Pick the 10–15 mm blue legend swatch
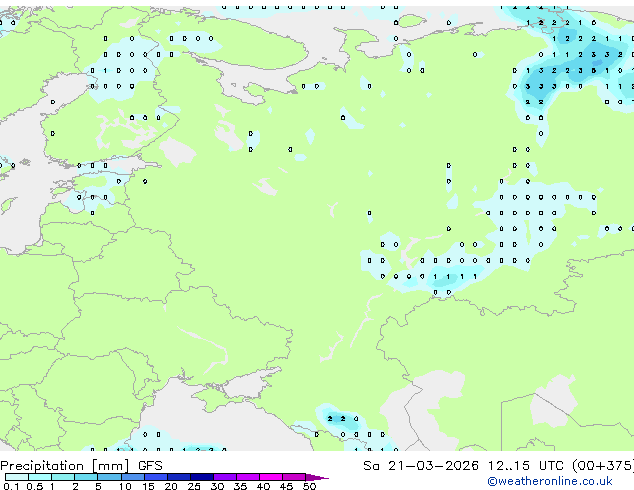This screenshot has width=634, height=490. click(x=132, y=477)
